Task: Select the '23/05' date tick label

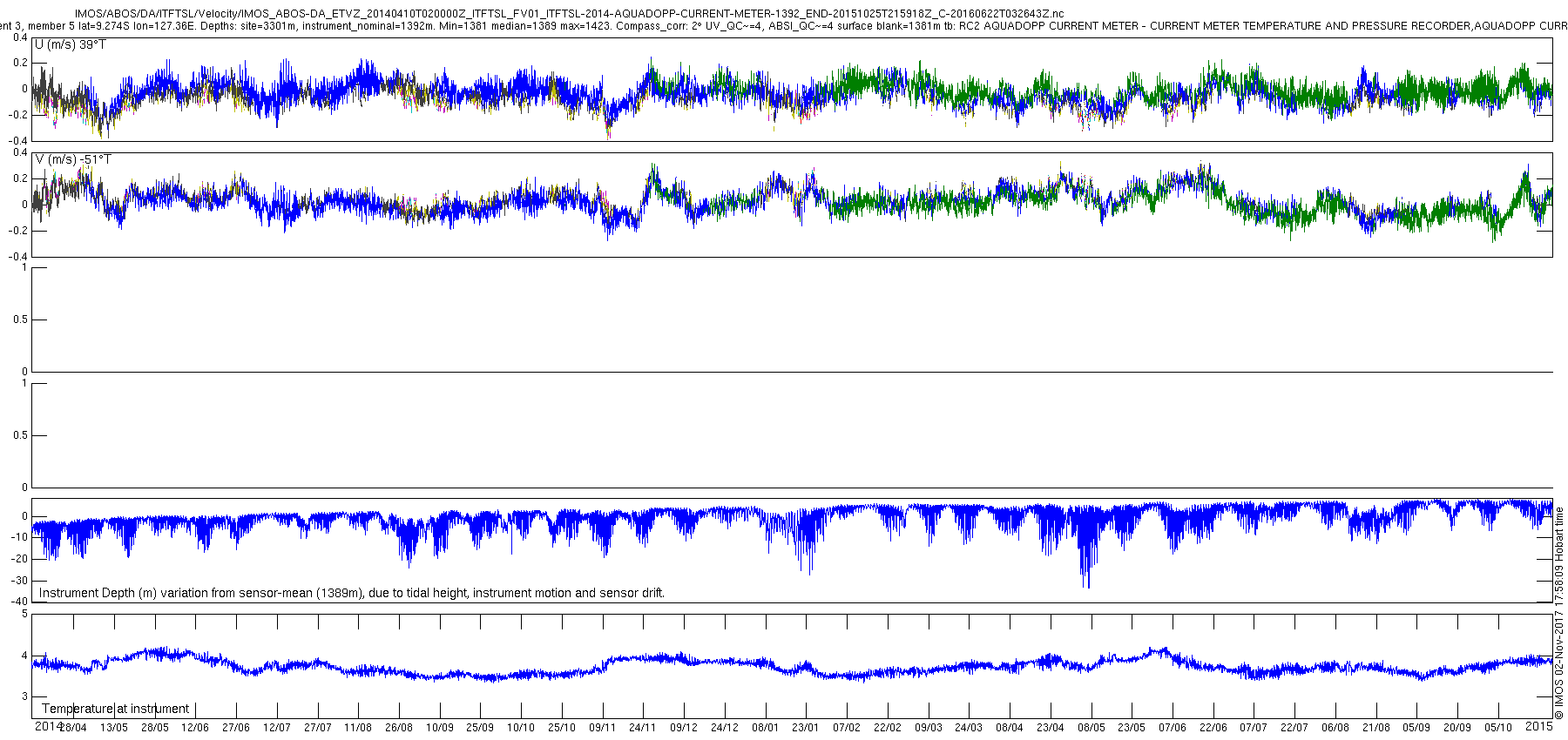Action: pyautogui.click(x=1132, y=728)
